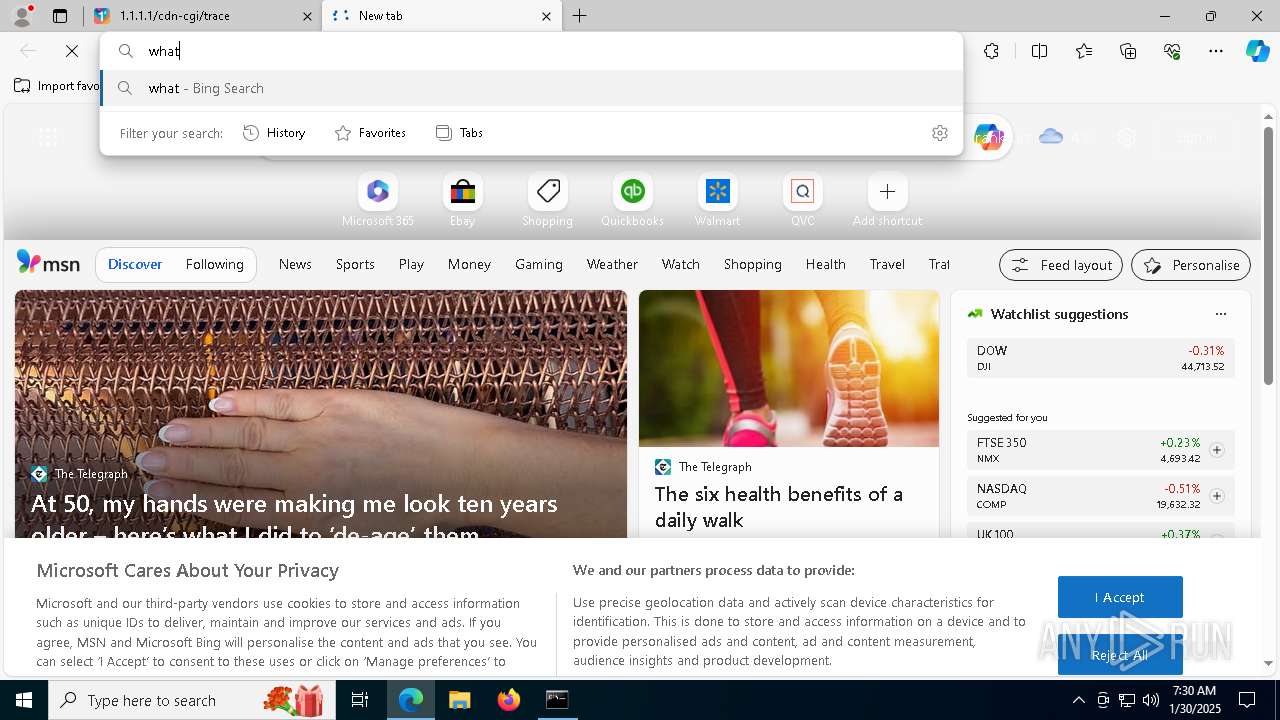Open the terminal window from taskbar

click(557, 700)
